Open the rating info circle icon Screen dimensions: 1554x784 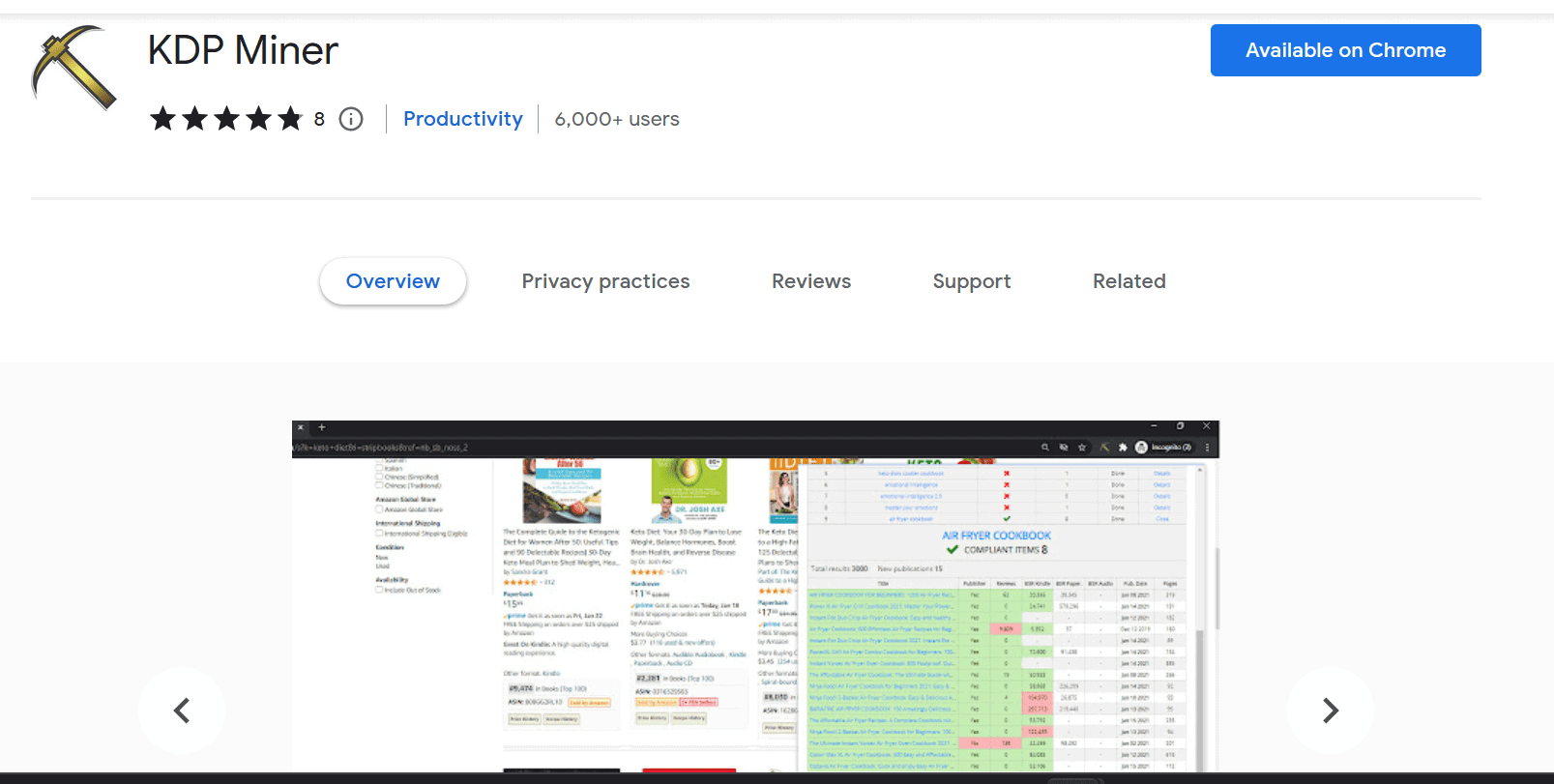(351, 119)
